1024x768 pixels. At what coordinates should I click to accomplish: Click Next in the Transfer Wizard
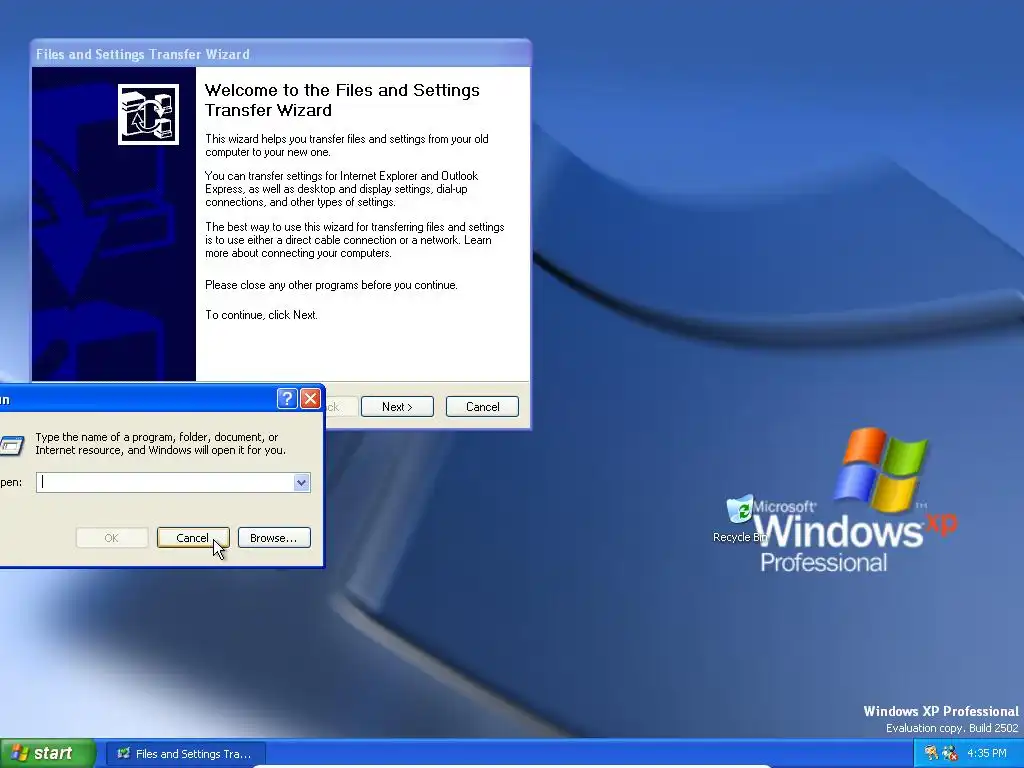tap(397, 406)
